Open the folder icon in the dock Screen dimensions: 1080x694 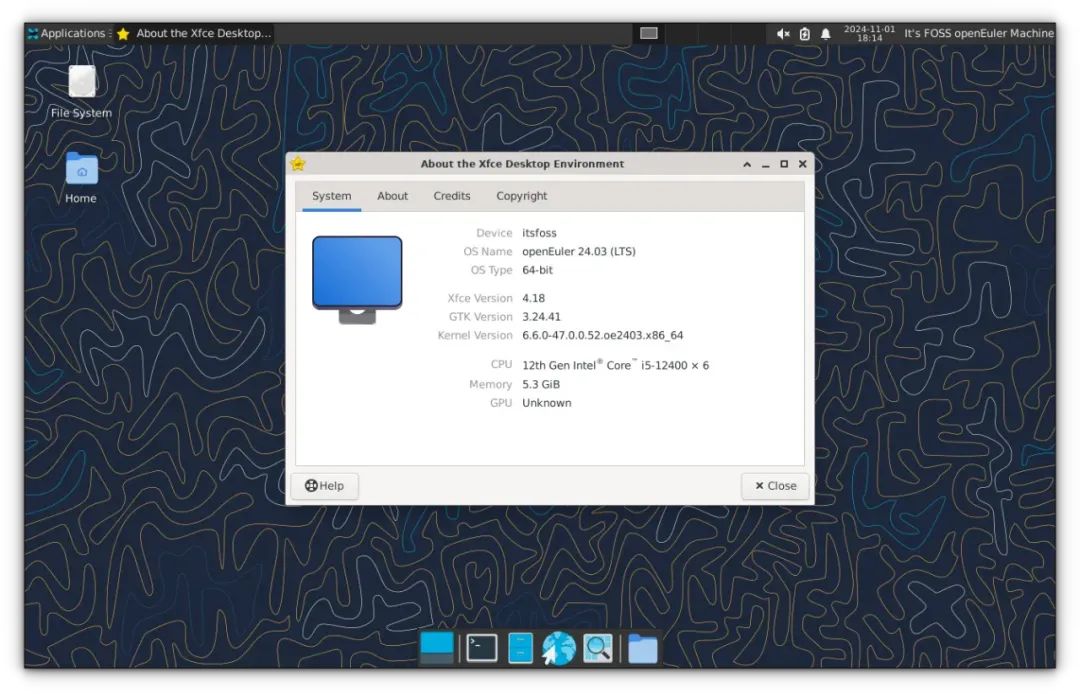tap(643, 649)
